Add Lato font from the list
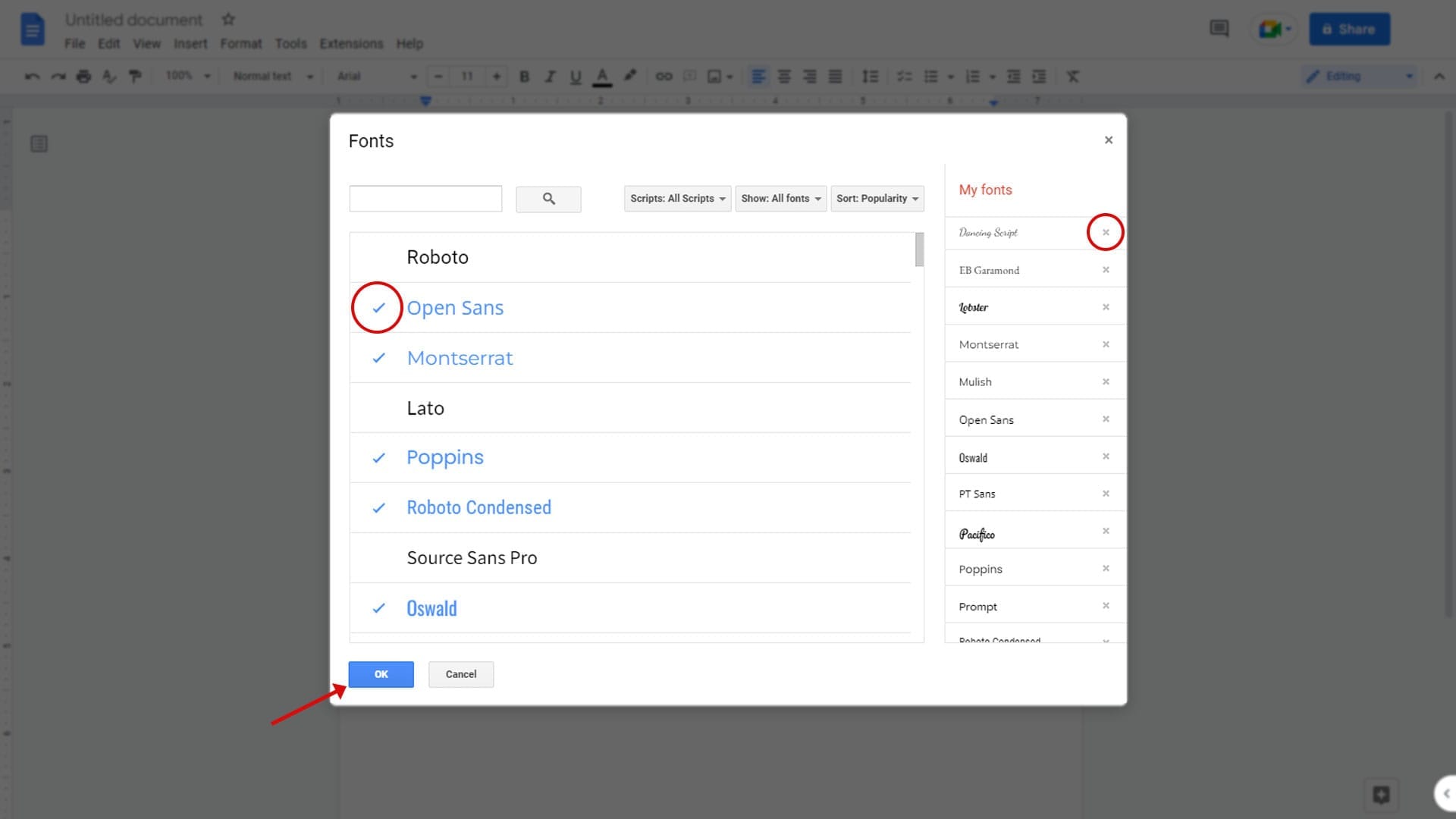This screenshot has width=1456, height=819. [x=629, y=408]
